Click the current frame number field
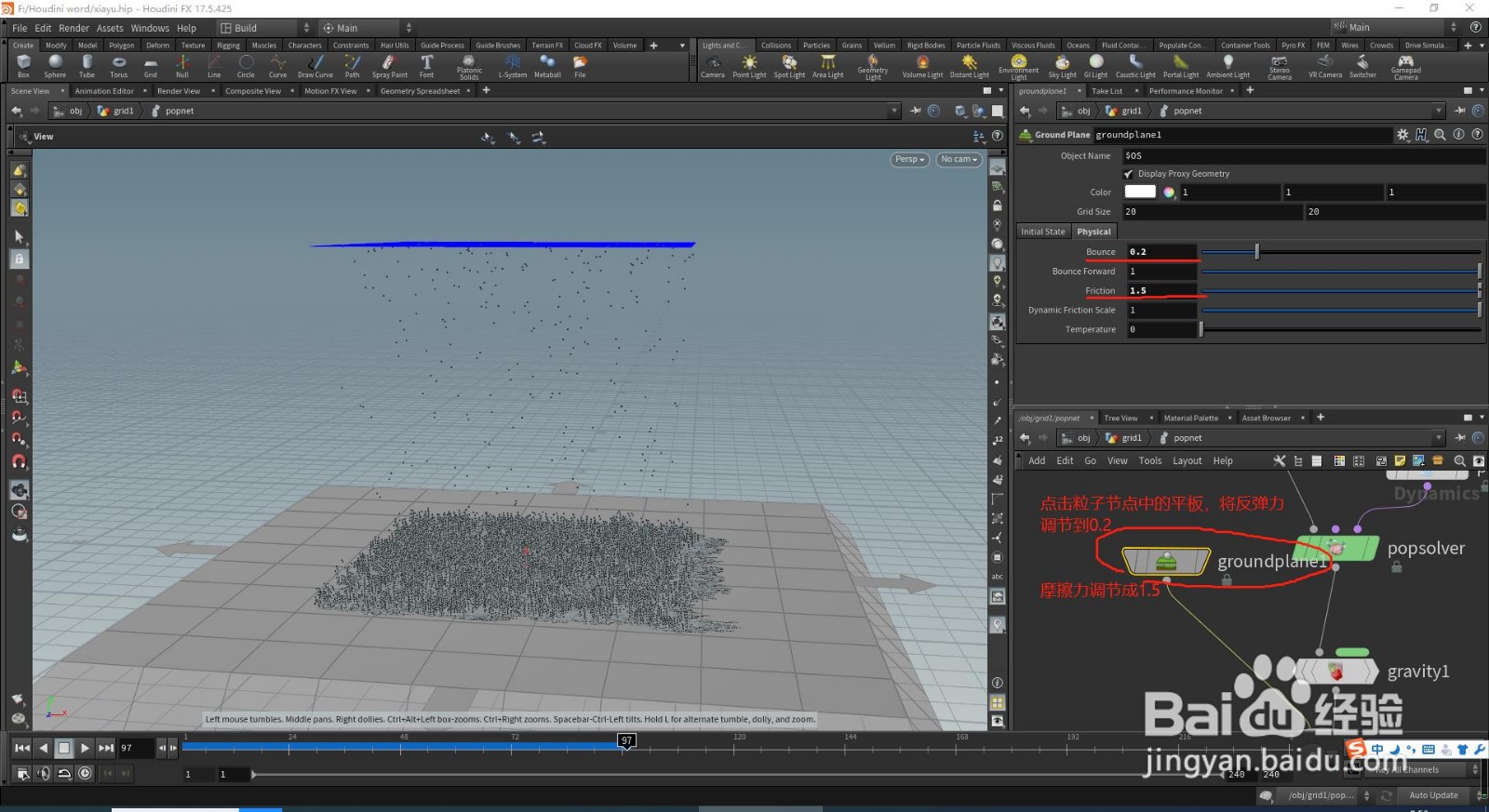 [x=136, y=747]
